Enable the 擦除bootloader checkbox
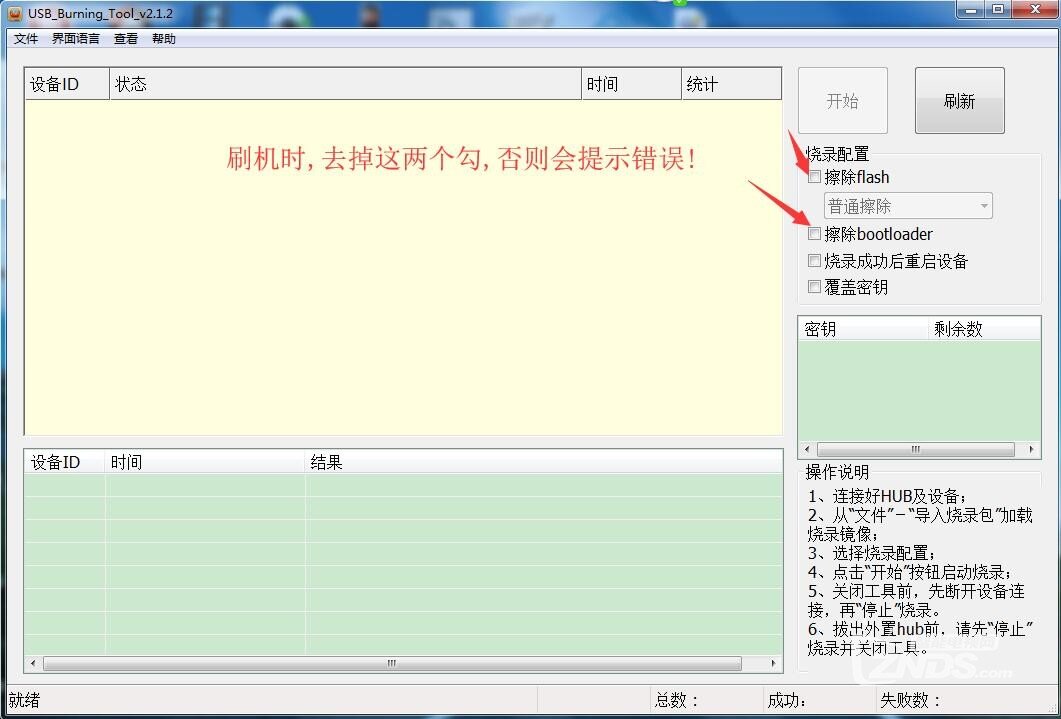The width and height of the screenshot is (1061, 719). click(815, 233)
